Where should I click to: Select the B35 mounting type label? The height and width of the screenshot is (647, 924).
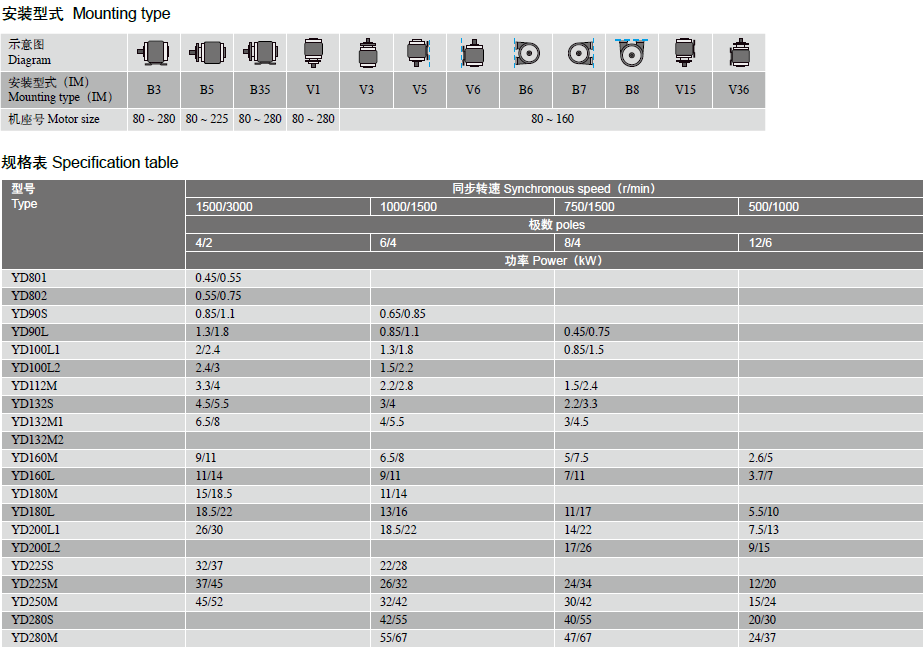tap(260, 90)
